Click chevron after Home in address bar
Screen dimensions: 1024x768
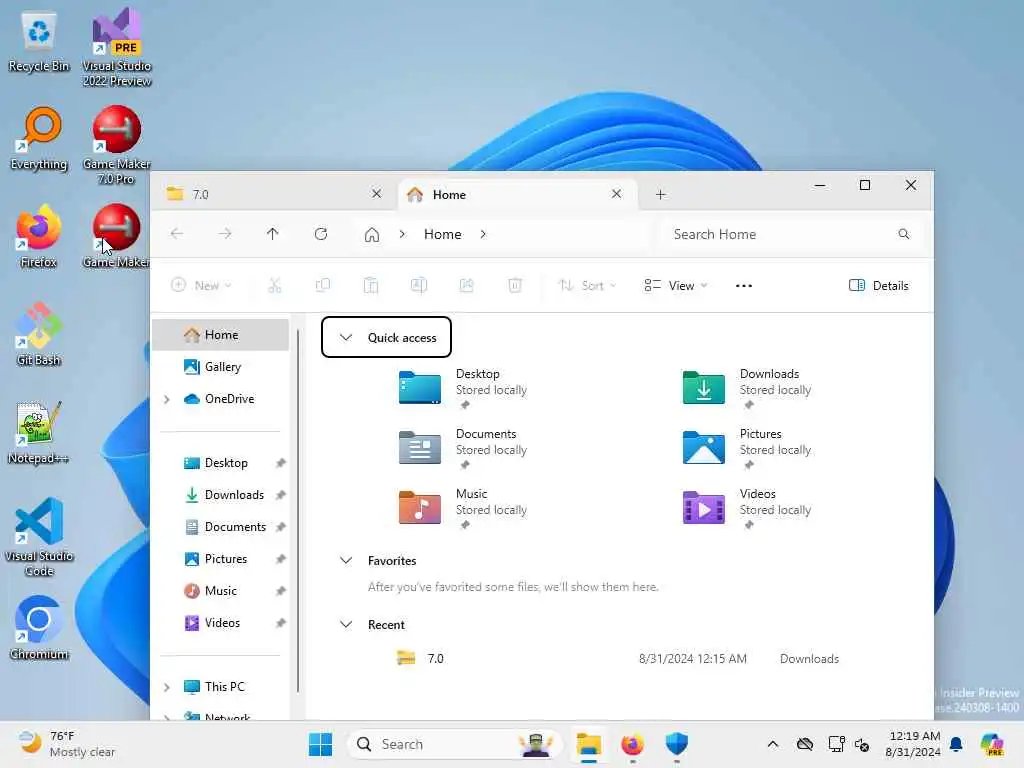483,234
